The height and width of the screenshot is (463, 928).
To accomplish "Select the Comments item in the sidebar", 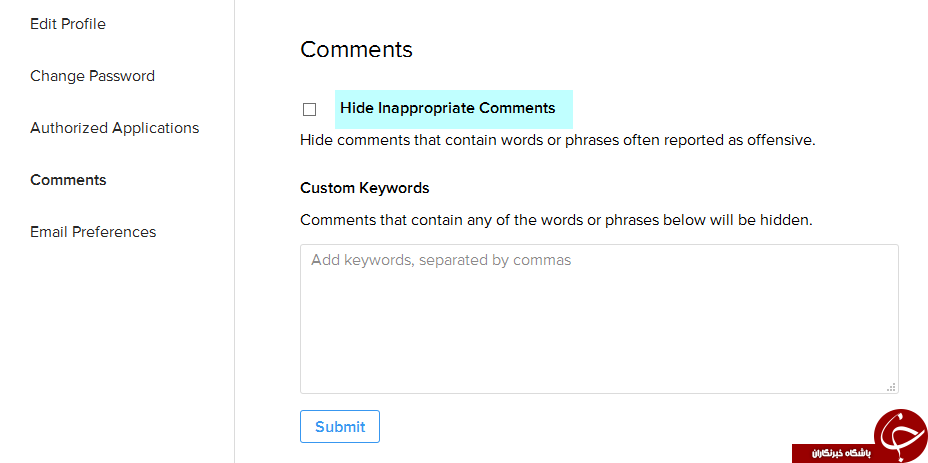I will [x=68, y=180].
